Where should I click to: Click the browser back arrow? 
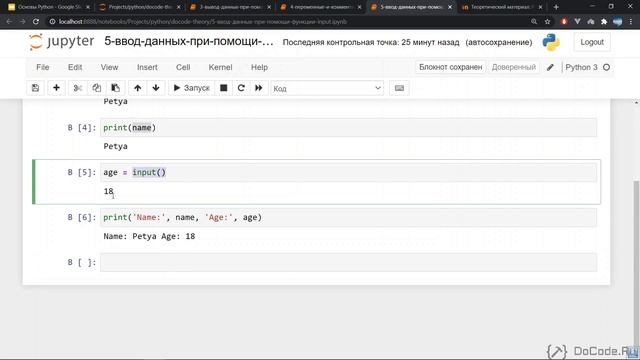[x=9, y=22]
